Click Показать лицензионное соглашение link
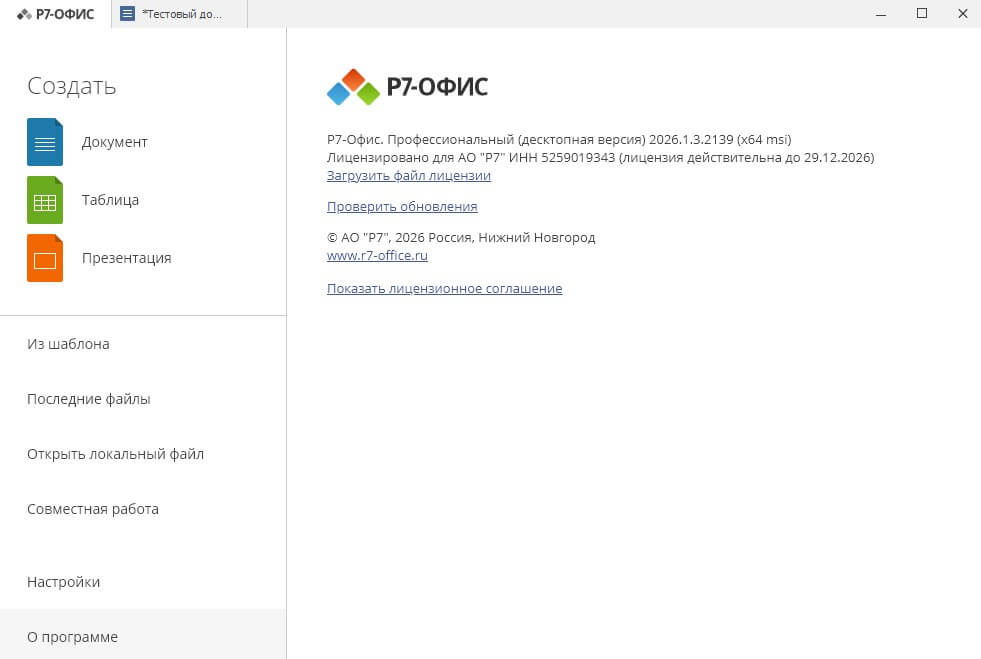This screenshot has width=981, height=659. point(444,289)
